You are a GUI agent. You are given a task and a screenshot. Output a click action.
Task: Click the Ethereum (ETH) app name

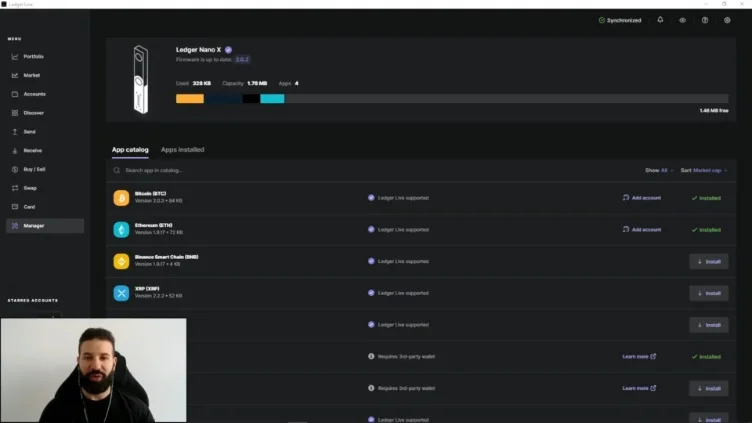pos(153,225)
